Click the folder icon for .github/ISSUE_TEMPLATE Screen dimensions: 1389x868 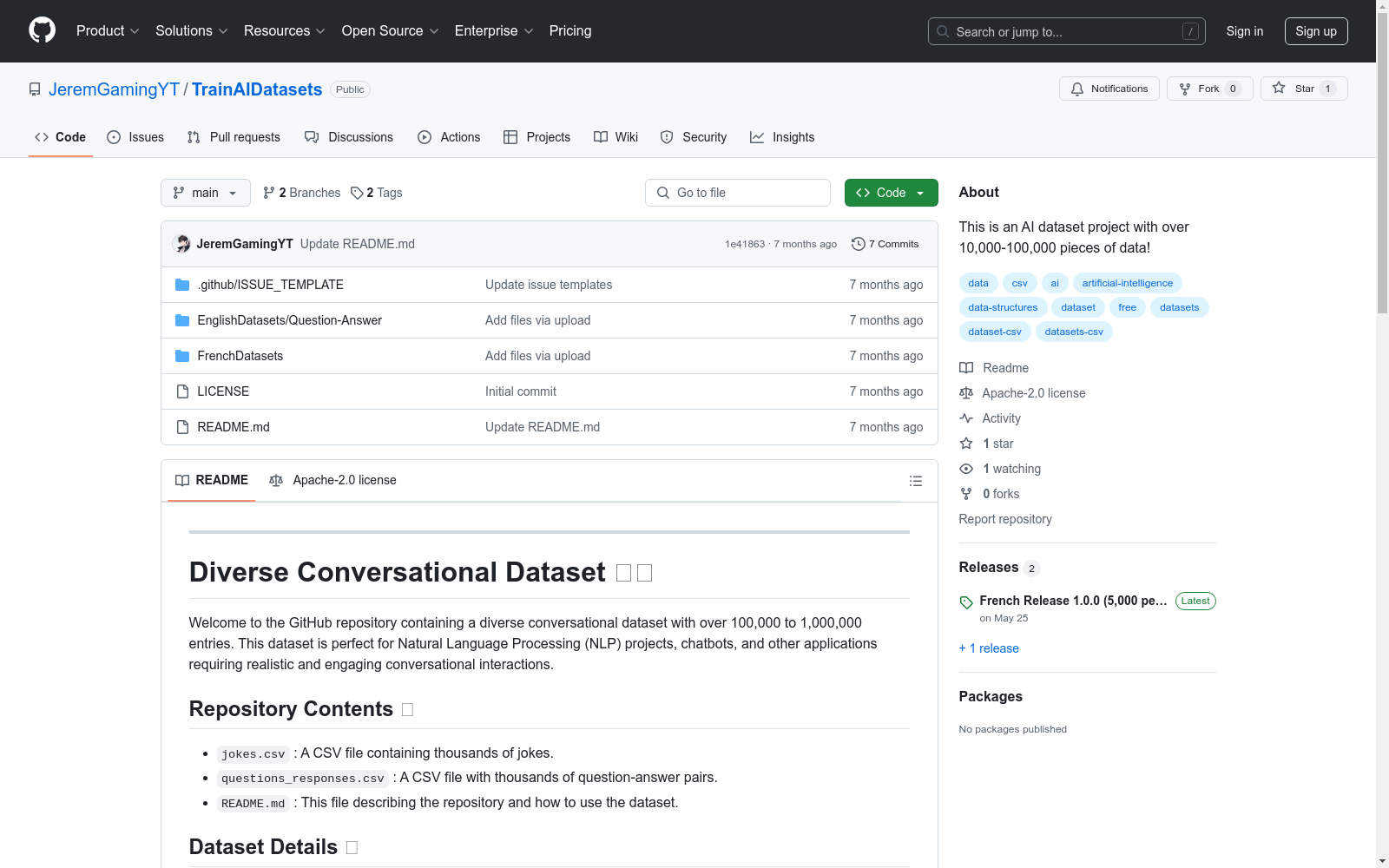point(182,285)
